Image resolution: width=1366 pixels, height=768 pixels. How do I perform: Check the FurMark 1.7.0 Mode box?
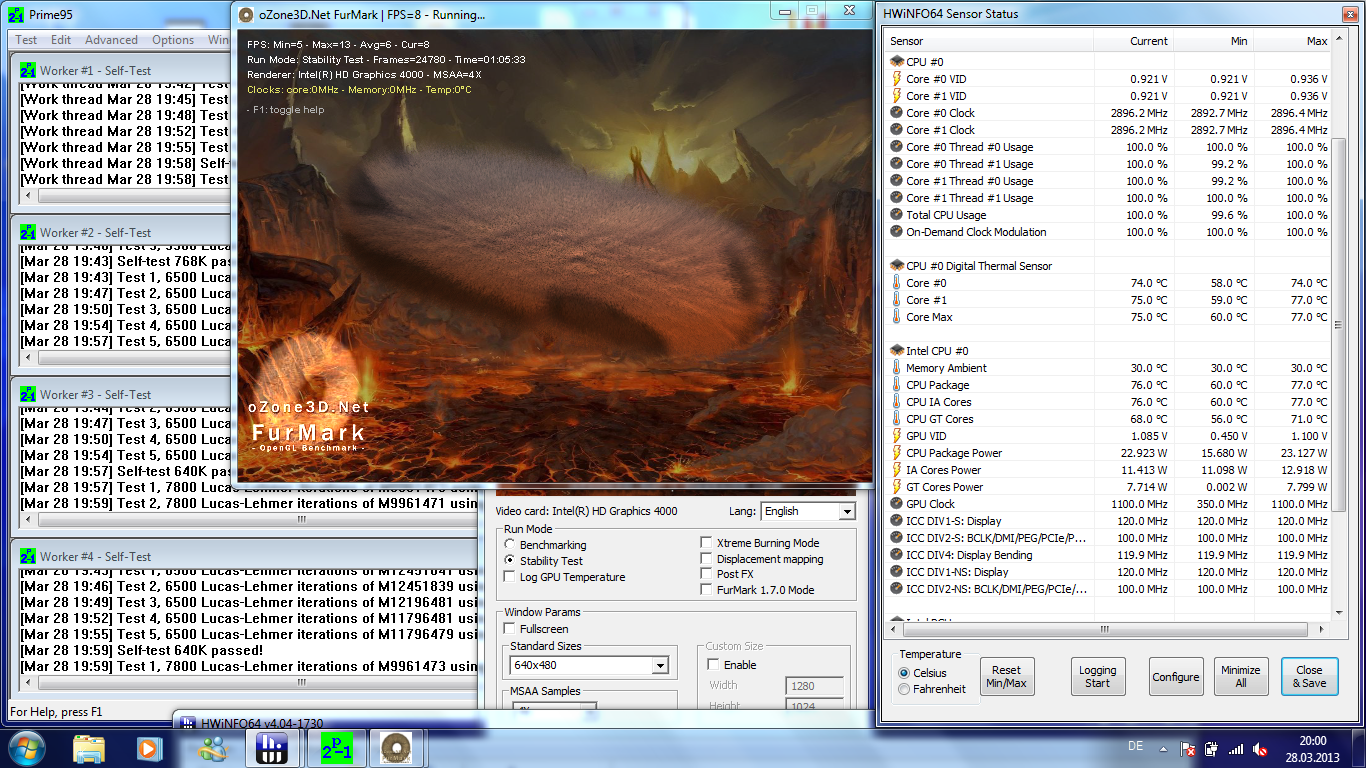pyautogui.click(x=707, y=590)
